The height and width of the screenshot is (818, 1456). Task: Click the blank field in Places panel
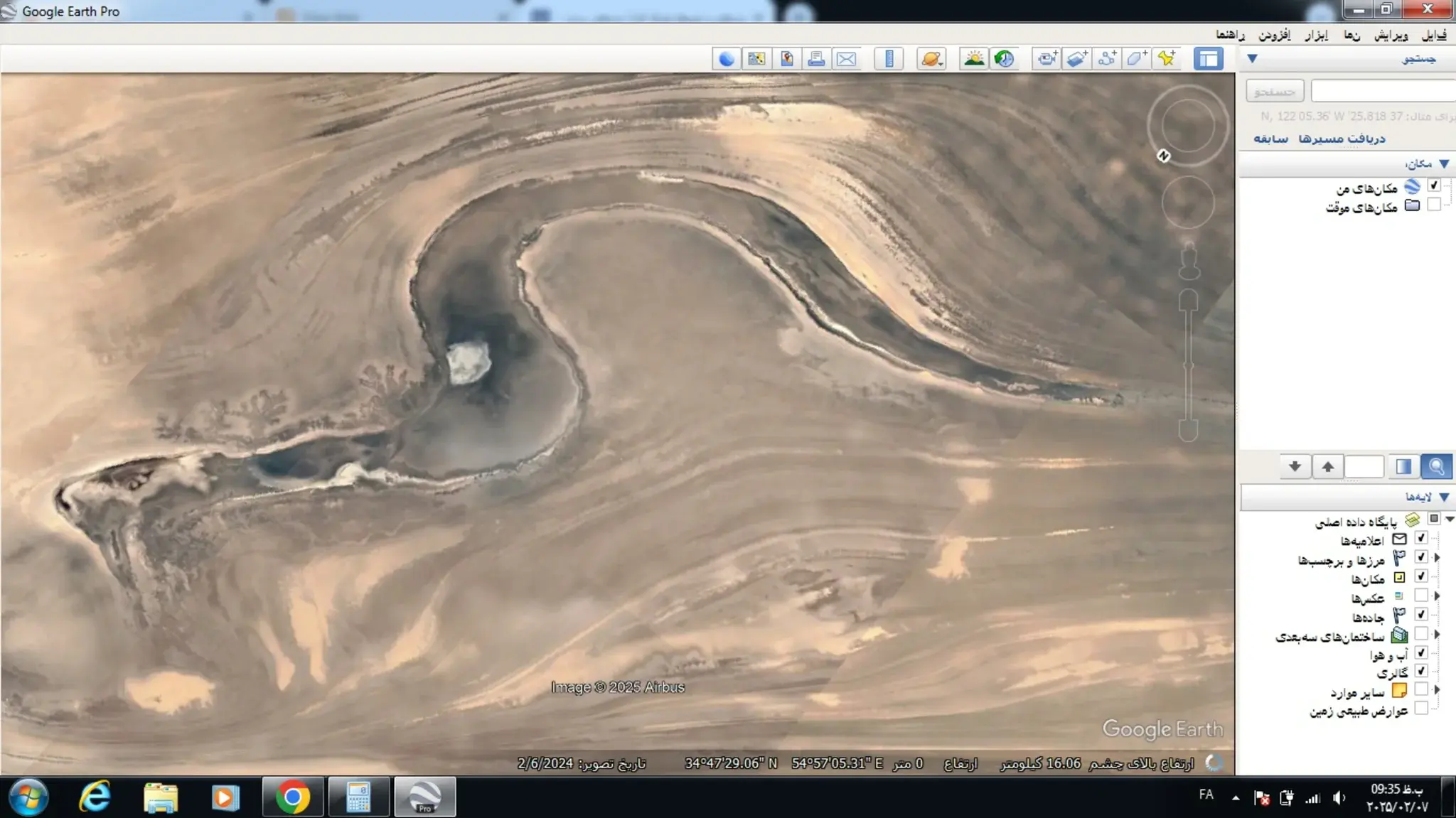tap(1364, 466)
